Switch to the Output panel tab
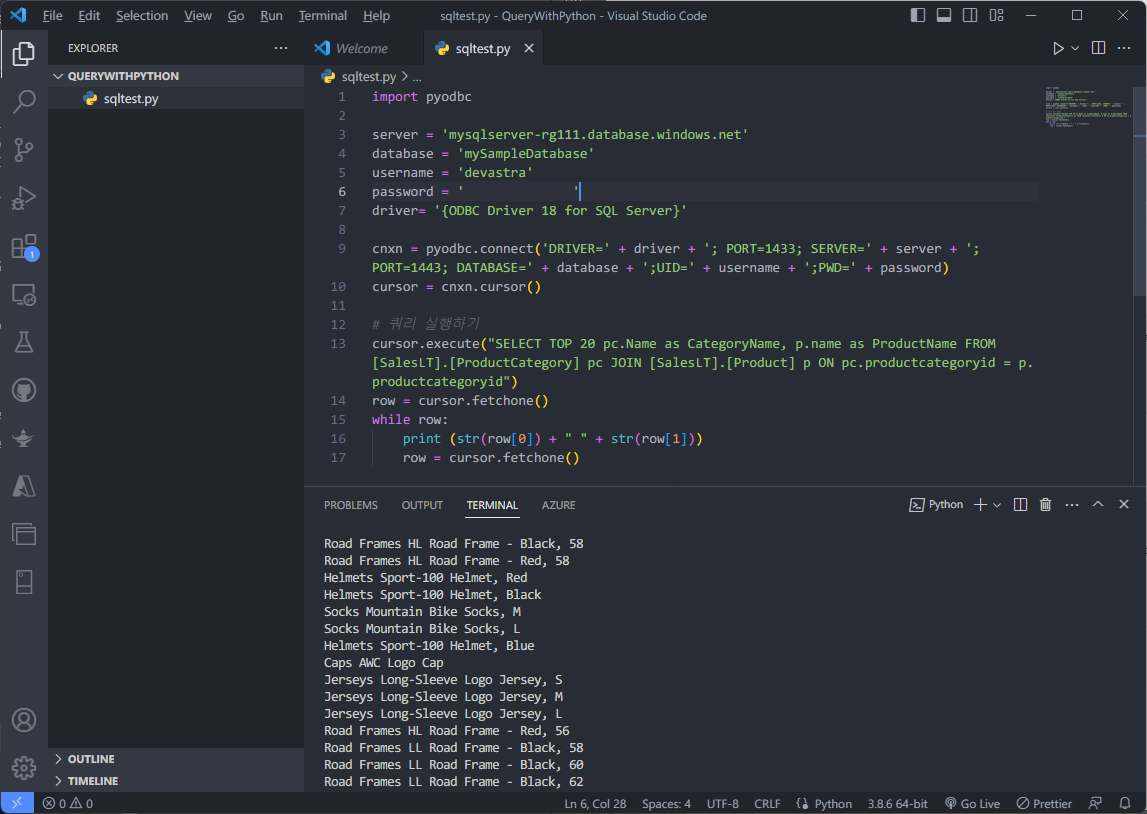The width and height of the screenshot is (1147, 814). 422,505
